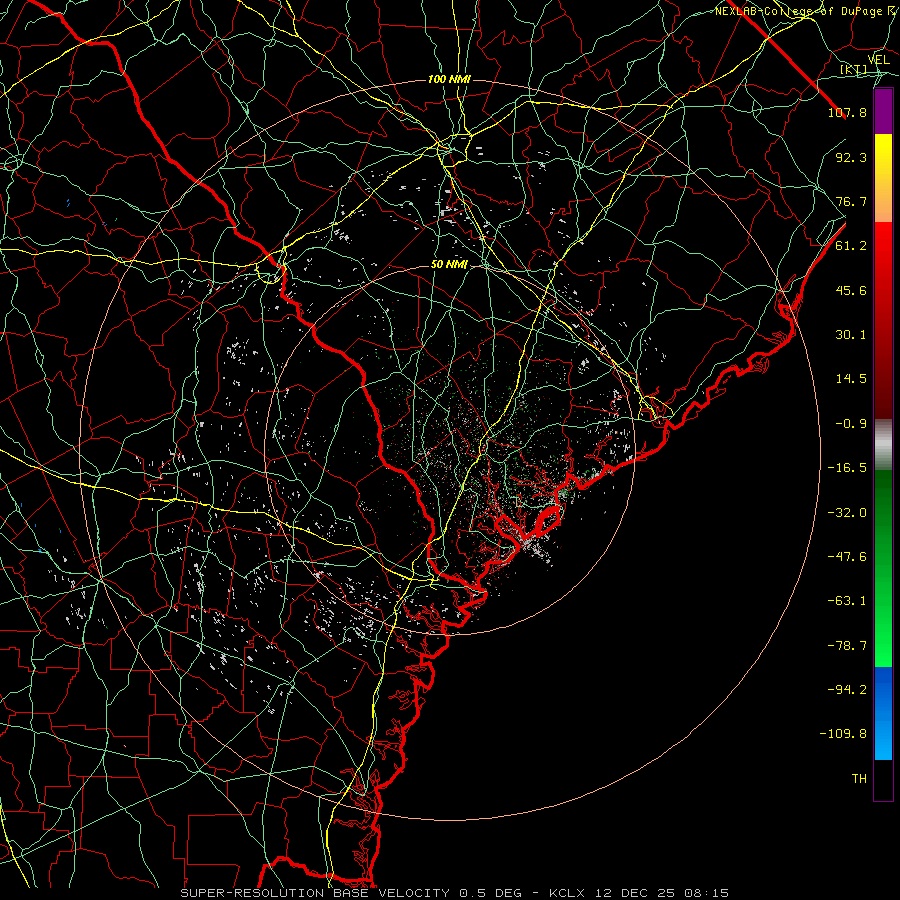The height and width of the screenshot is (900, 900).
Task: Click the [KT] units label
Action: (x=854, y=69)
